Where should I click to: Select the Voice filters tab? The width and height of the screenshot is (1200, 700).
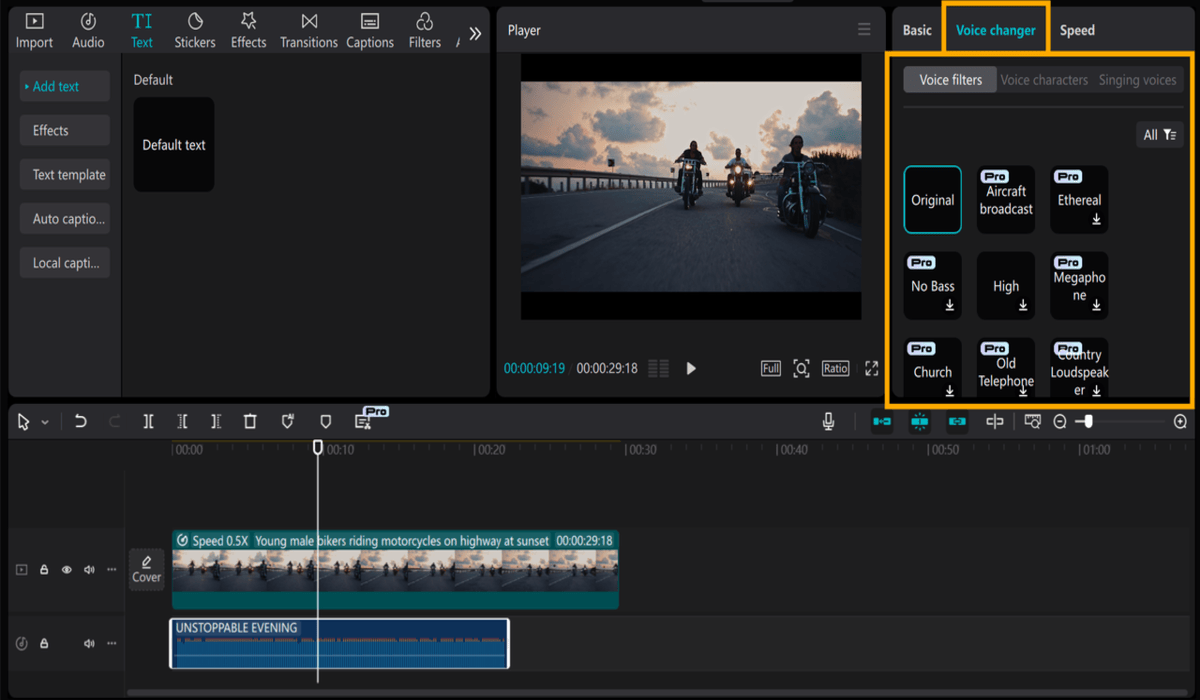[x=950, y=80]
